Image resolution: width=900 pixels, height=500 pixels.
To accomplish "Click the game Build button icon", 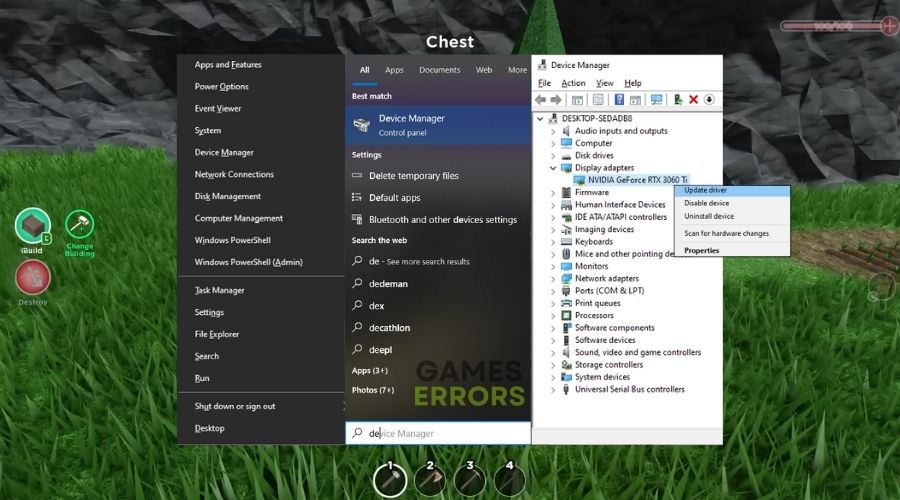I will tap(33, 226).
